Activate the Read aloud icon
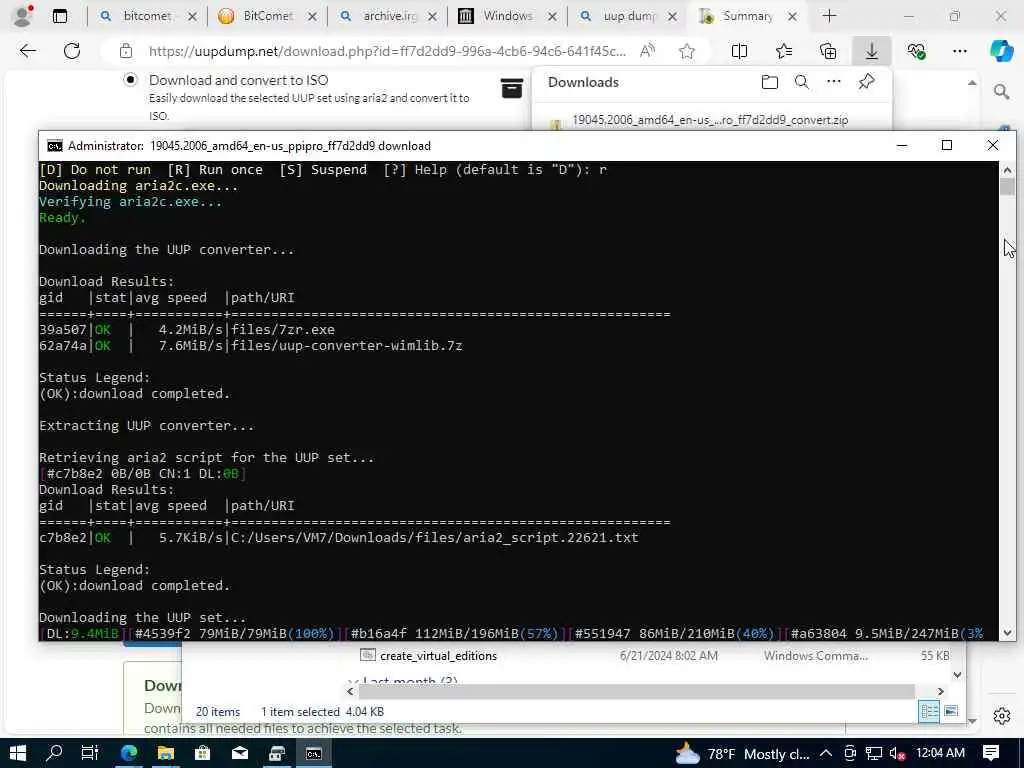The width and height of the screenshot is (1024, 768). coord(647,51)
